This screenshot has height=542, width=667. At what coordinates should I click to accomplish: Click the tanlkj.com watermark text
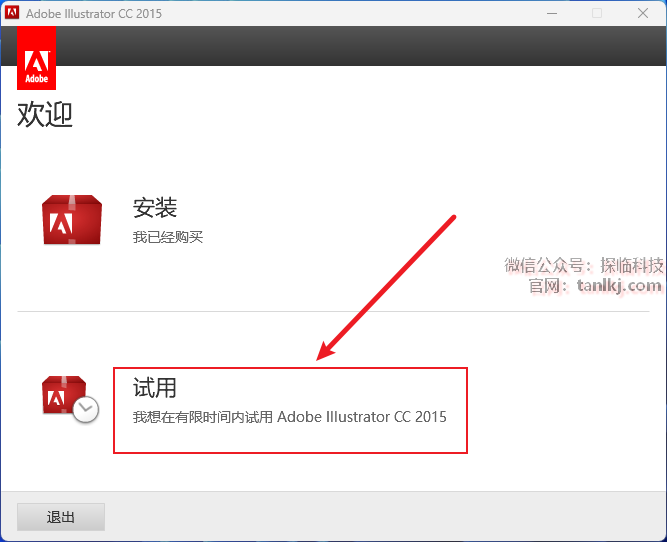(x=619, y=286)
